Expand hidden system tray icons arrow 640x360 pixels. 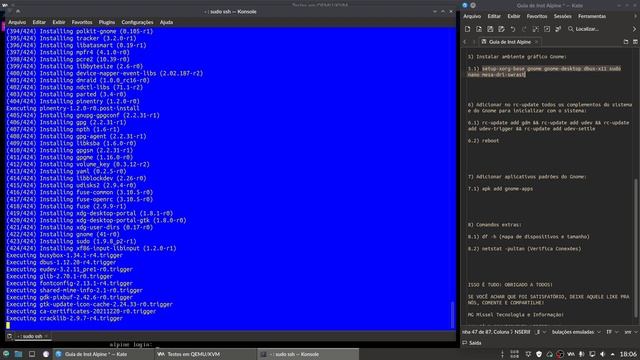click(613, 354)
